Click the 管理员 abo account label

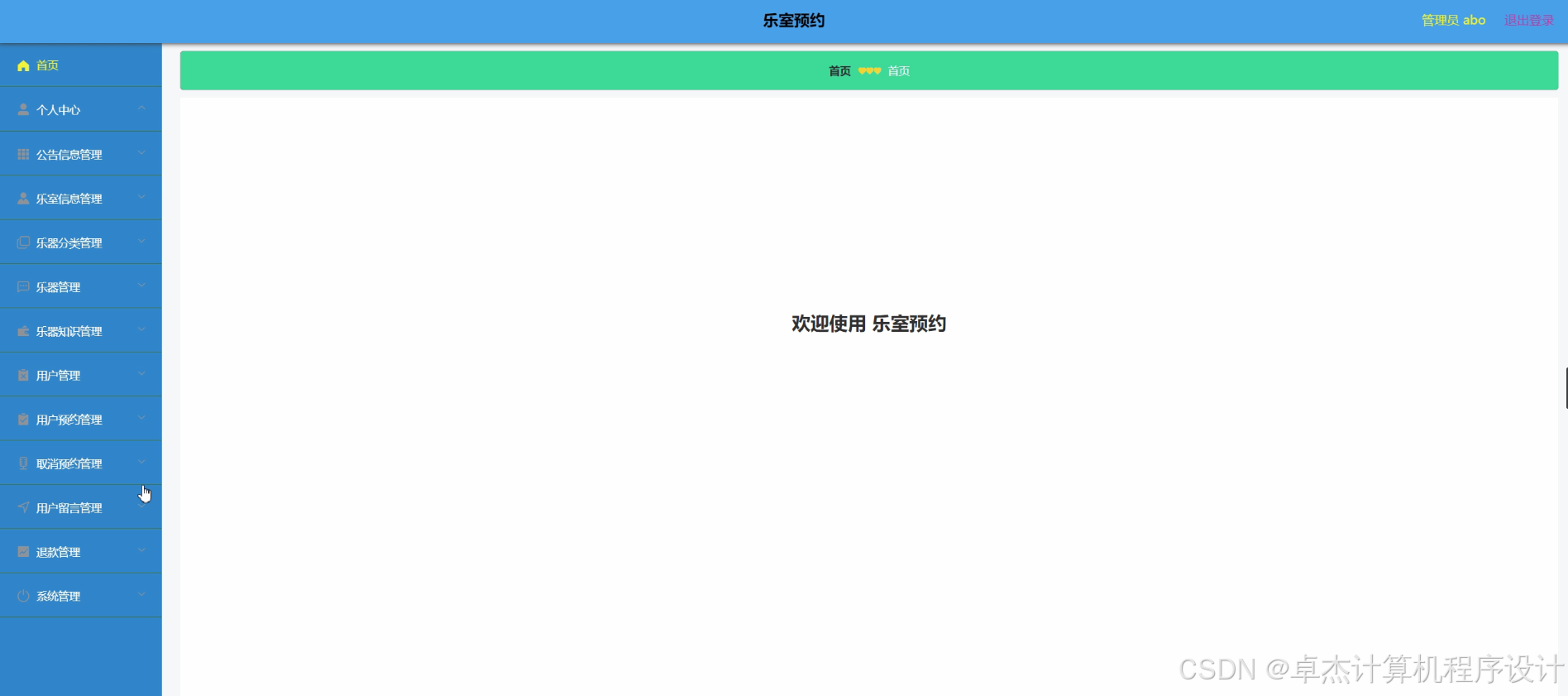pos(1453,21)
